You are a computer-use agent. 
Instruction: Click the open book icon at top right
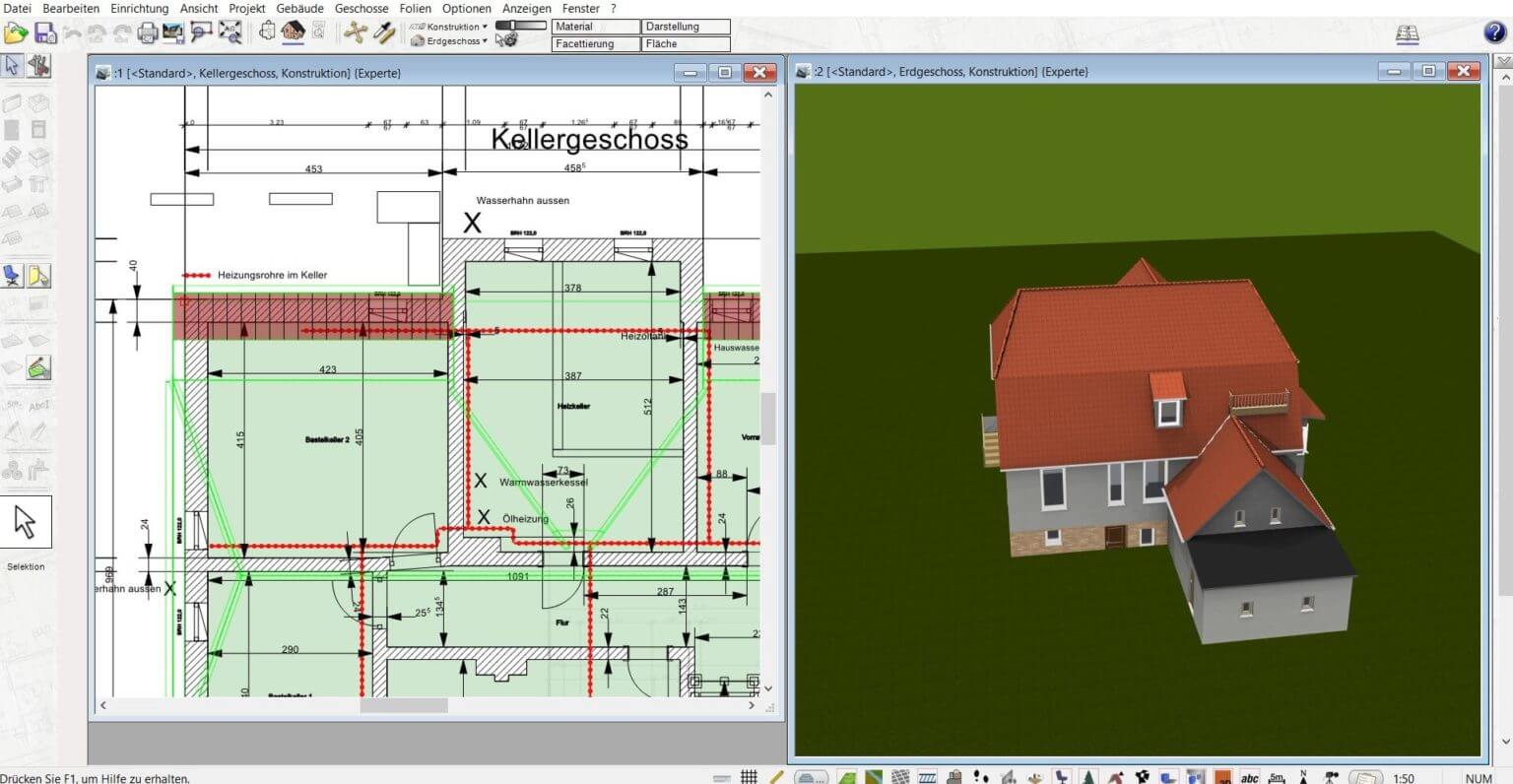(1408, 33)
